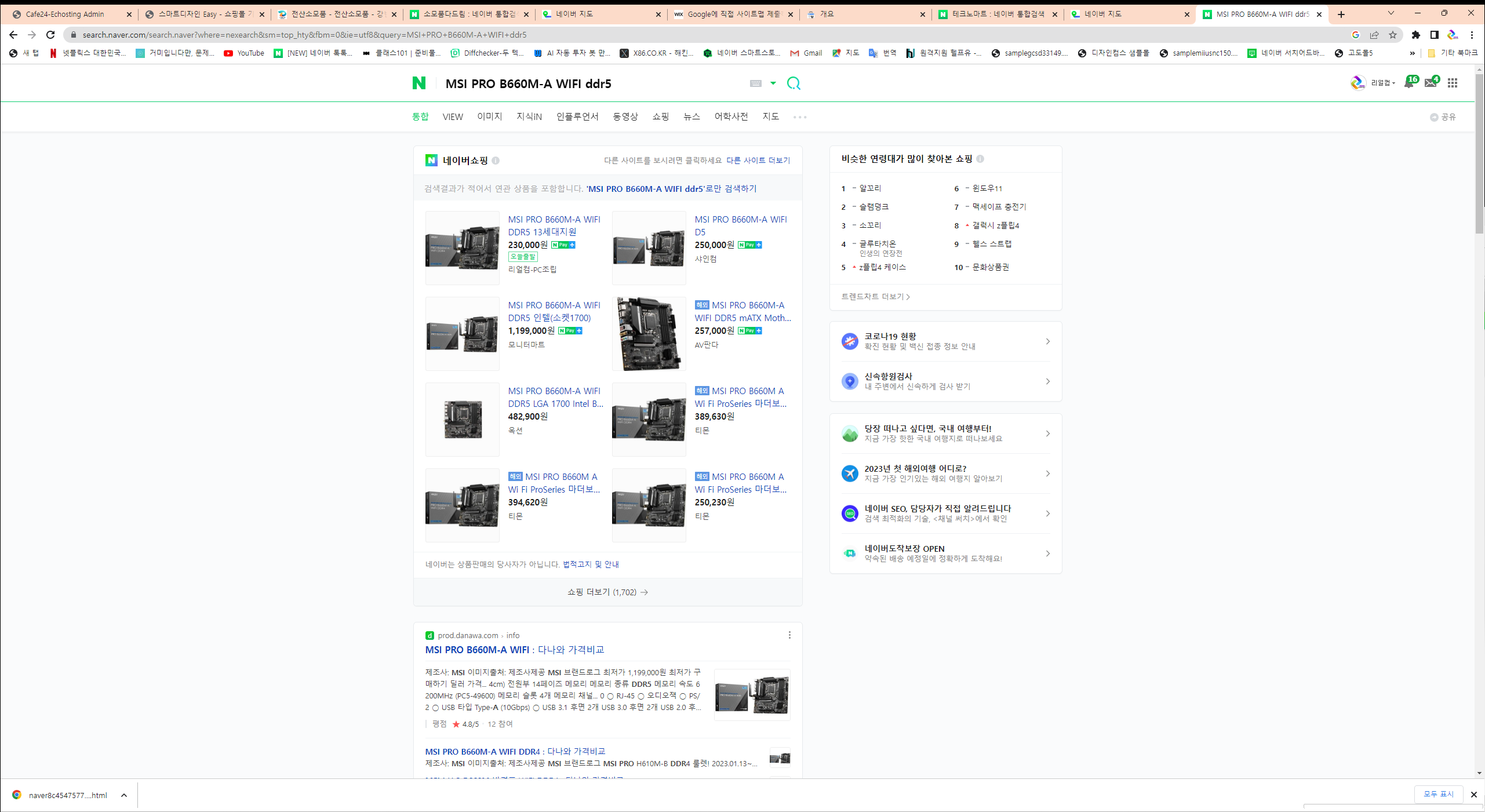Go back with the browser back arrow
Image resolution: width=1485 pixels, height=812 pixels.
point(13,35)
